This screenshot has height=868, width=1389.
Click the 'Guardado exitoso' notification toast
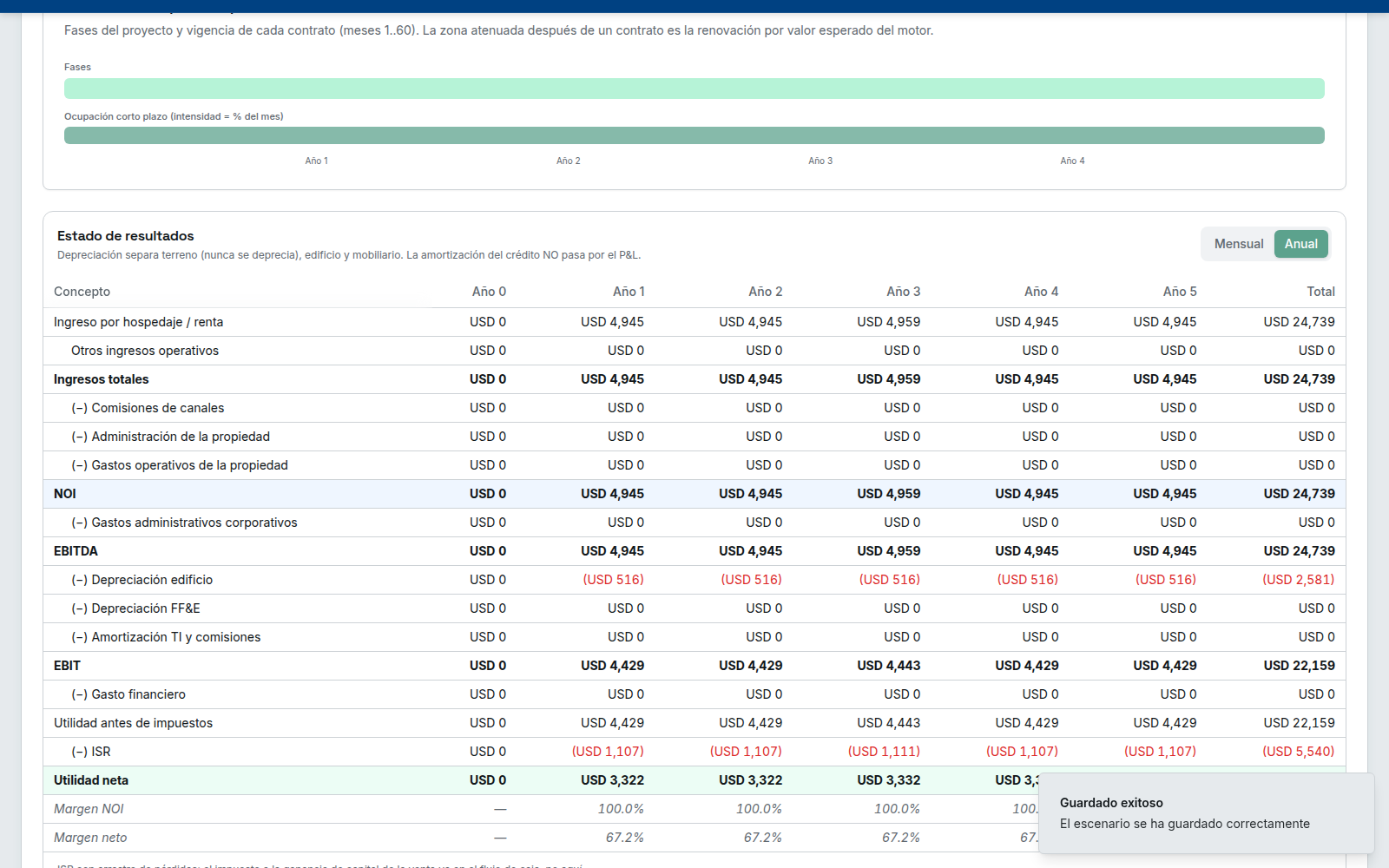[x=1207, y=813]
